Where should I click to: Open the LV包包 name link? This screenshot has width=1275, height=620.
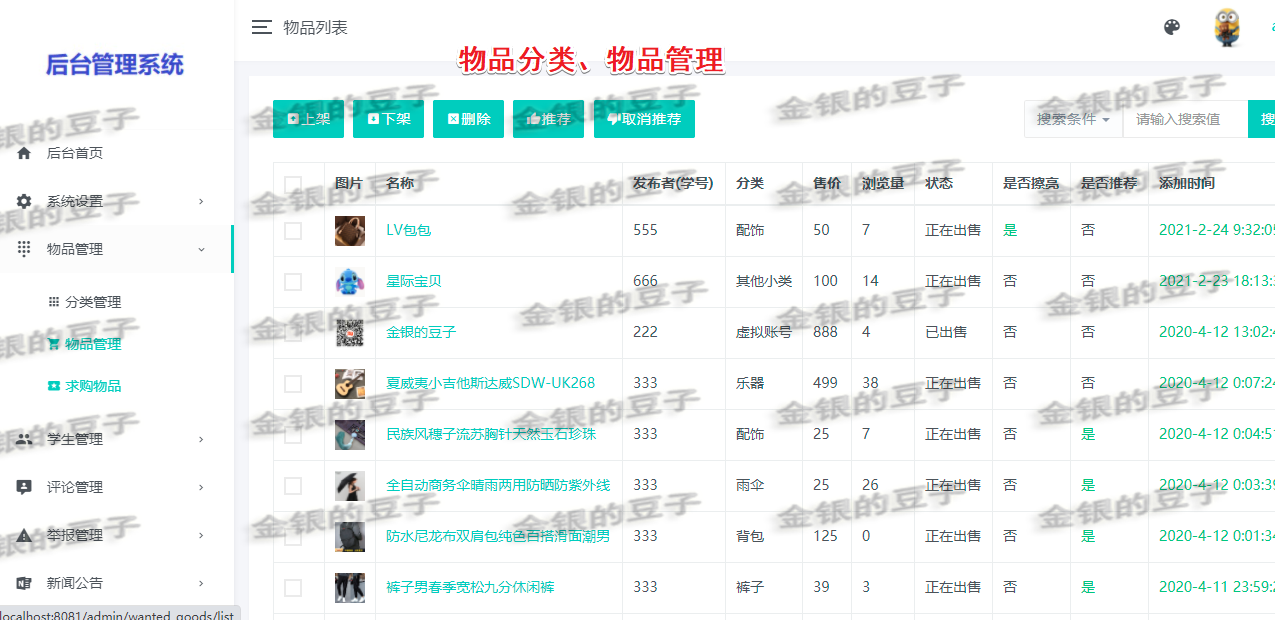coord(408,230)
